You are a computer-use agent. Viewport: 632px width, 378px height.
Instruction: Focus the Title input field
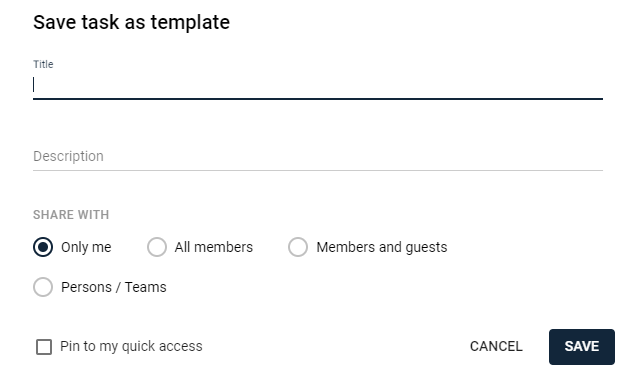coord(318,85)
